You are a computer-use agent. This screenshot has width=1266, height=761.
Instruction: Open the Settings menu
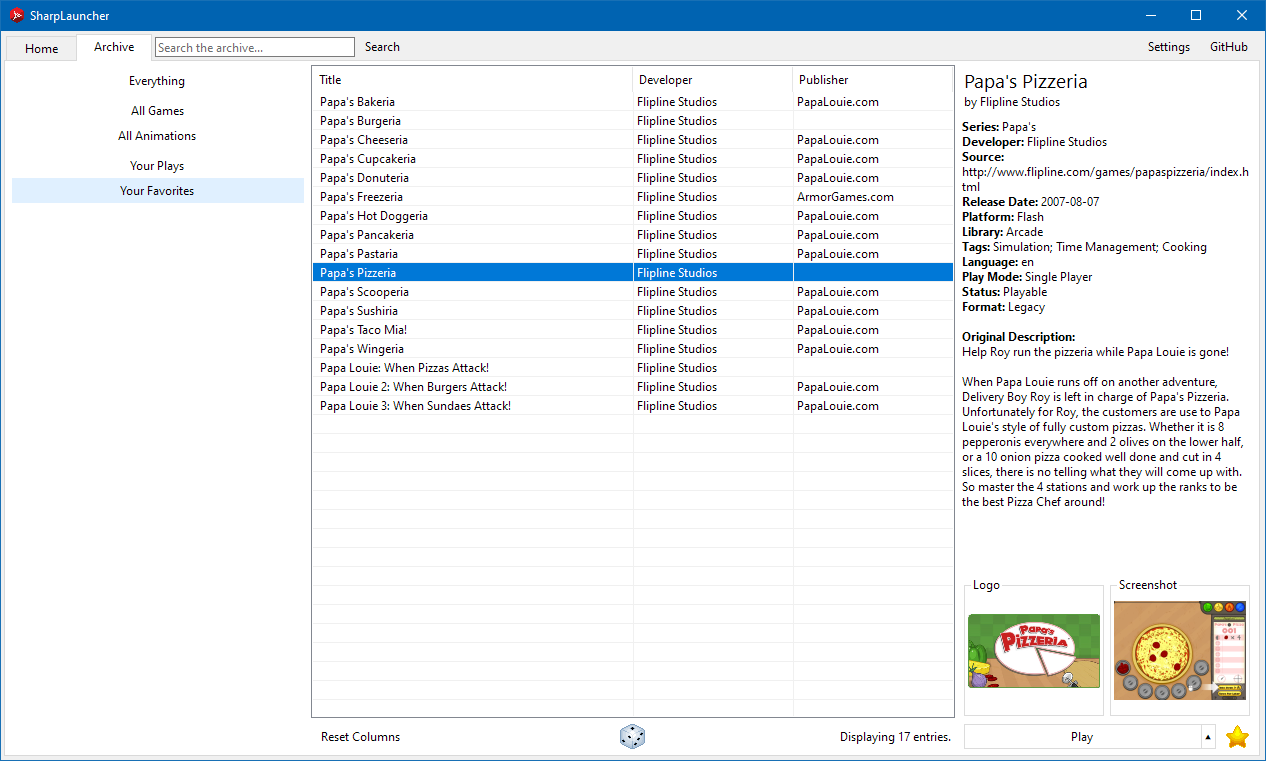tap(1169, 47)
